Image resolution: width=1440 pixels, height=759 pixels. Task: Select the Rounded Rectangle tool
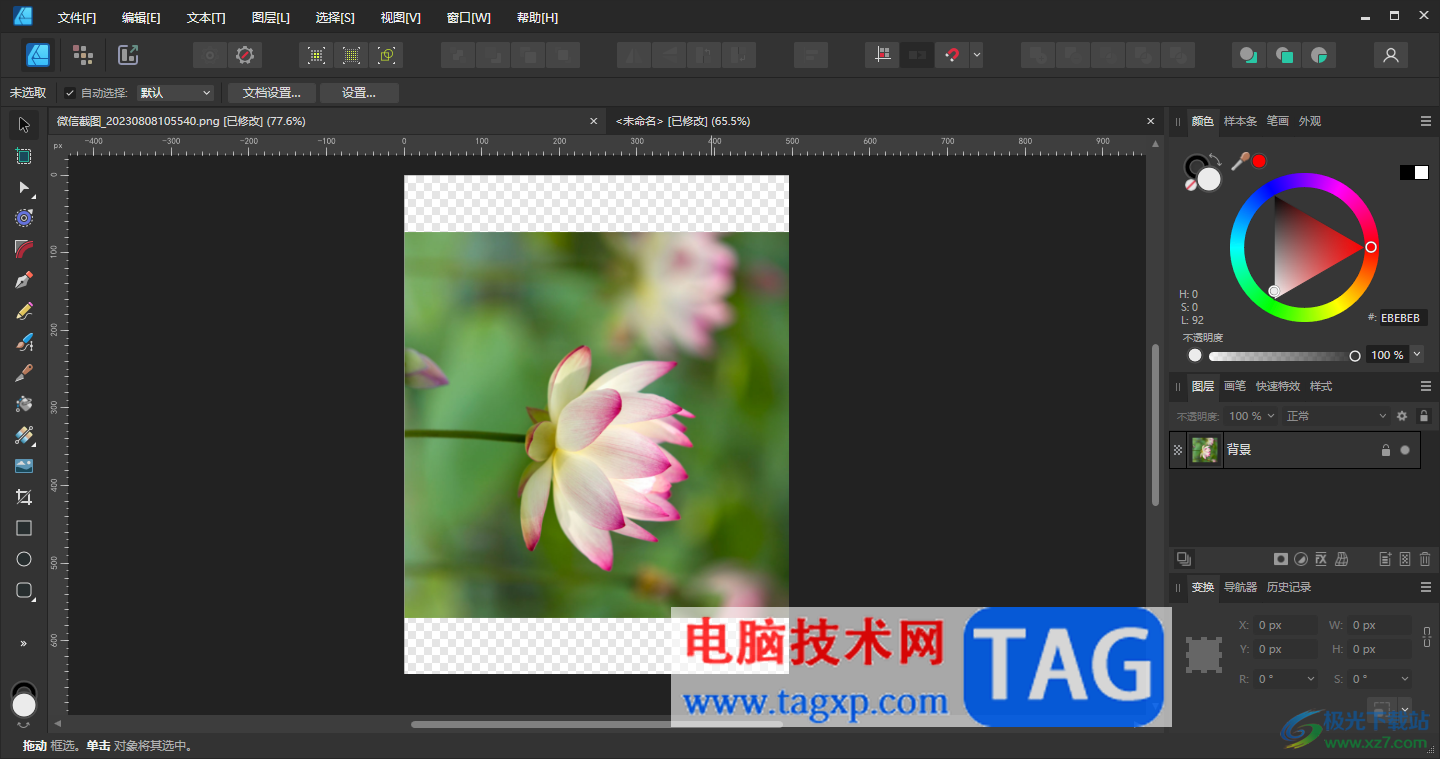pyautogui.click(x=24, y=590)
